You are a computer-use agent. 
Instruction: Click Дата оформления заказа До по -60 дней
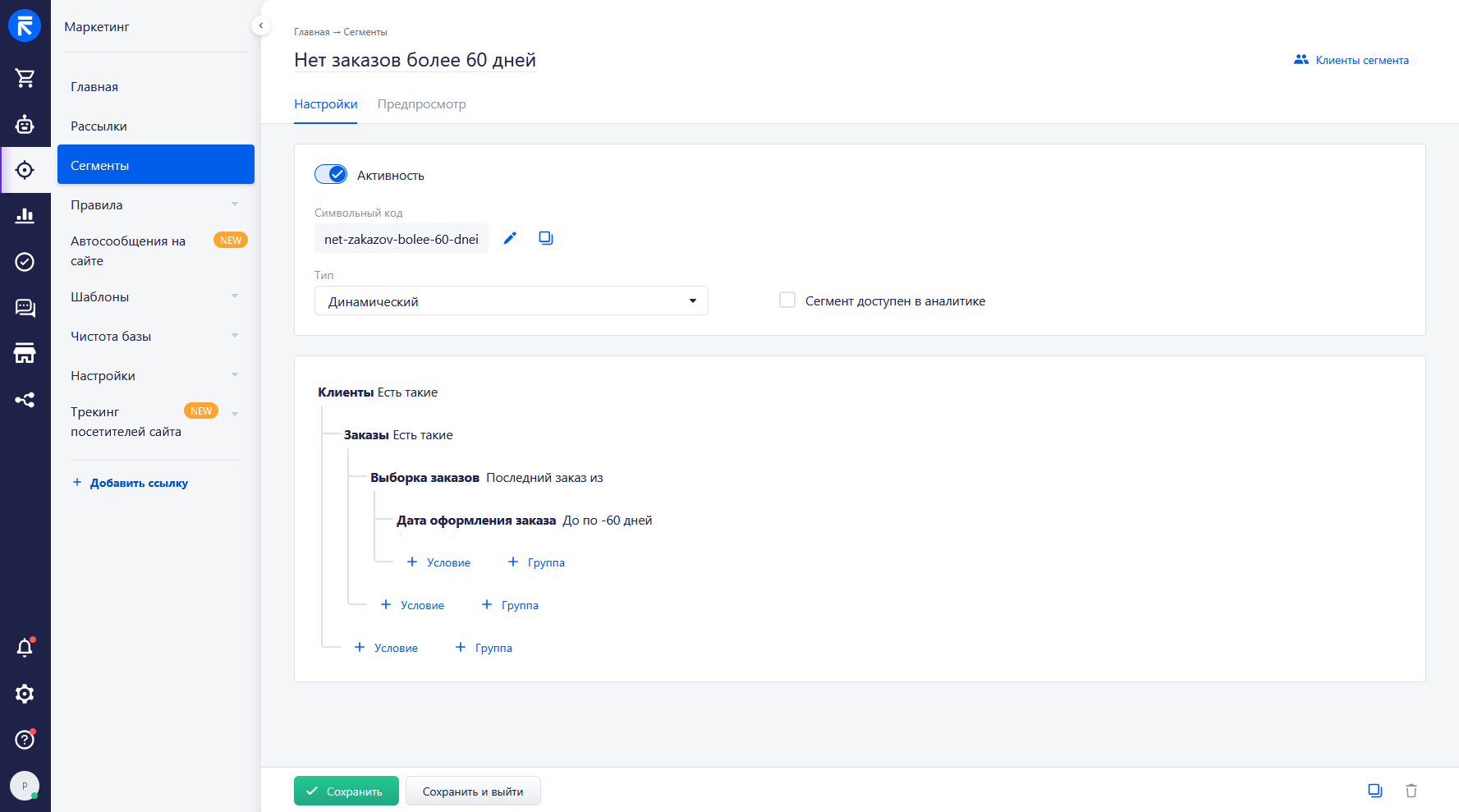point(525,521)
